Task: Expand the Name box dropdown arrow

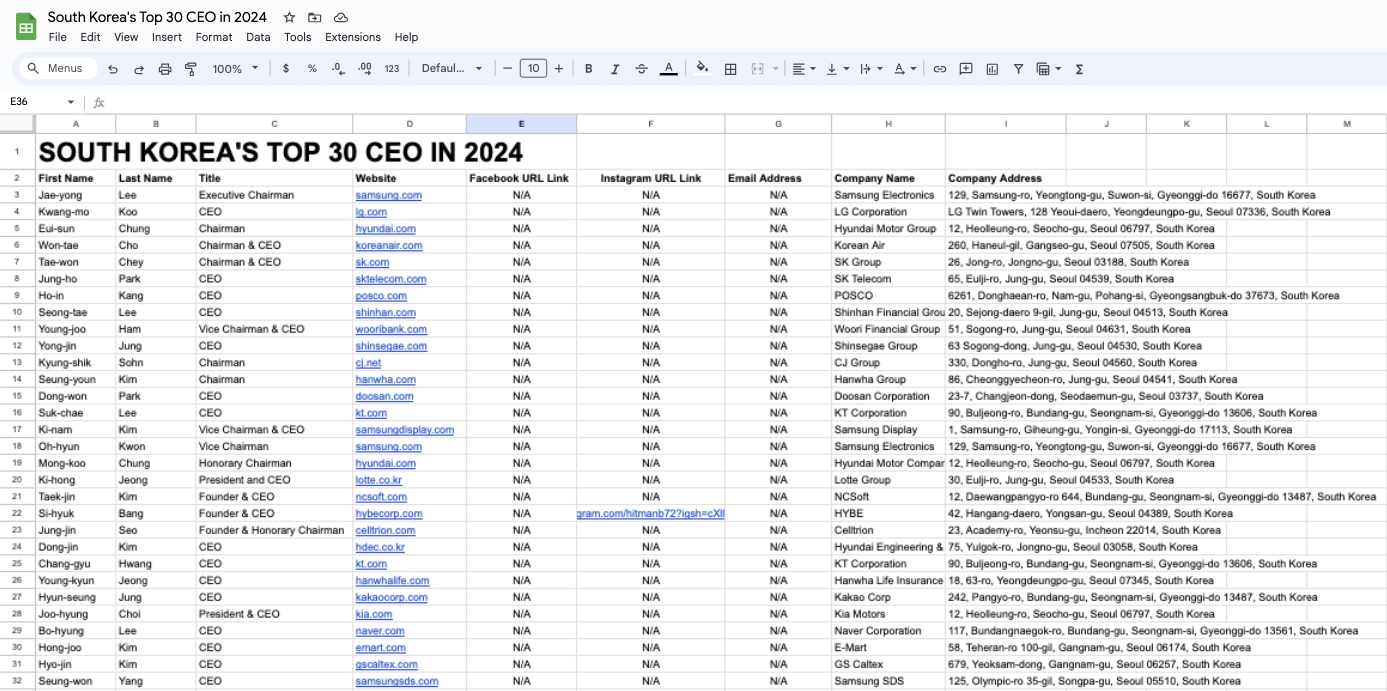Action: pos(71,102)
